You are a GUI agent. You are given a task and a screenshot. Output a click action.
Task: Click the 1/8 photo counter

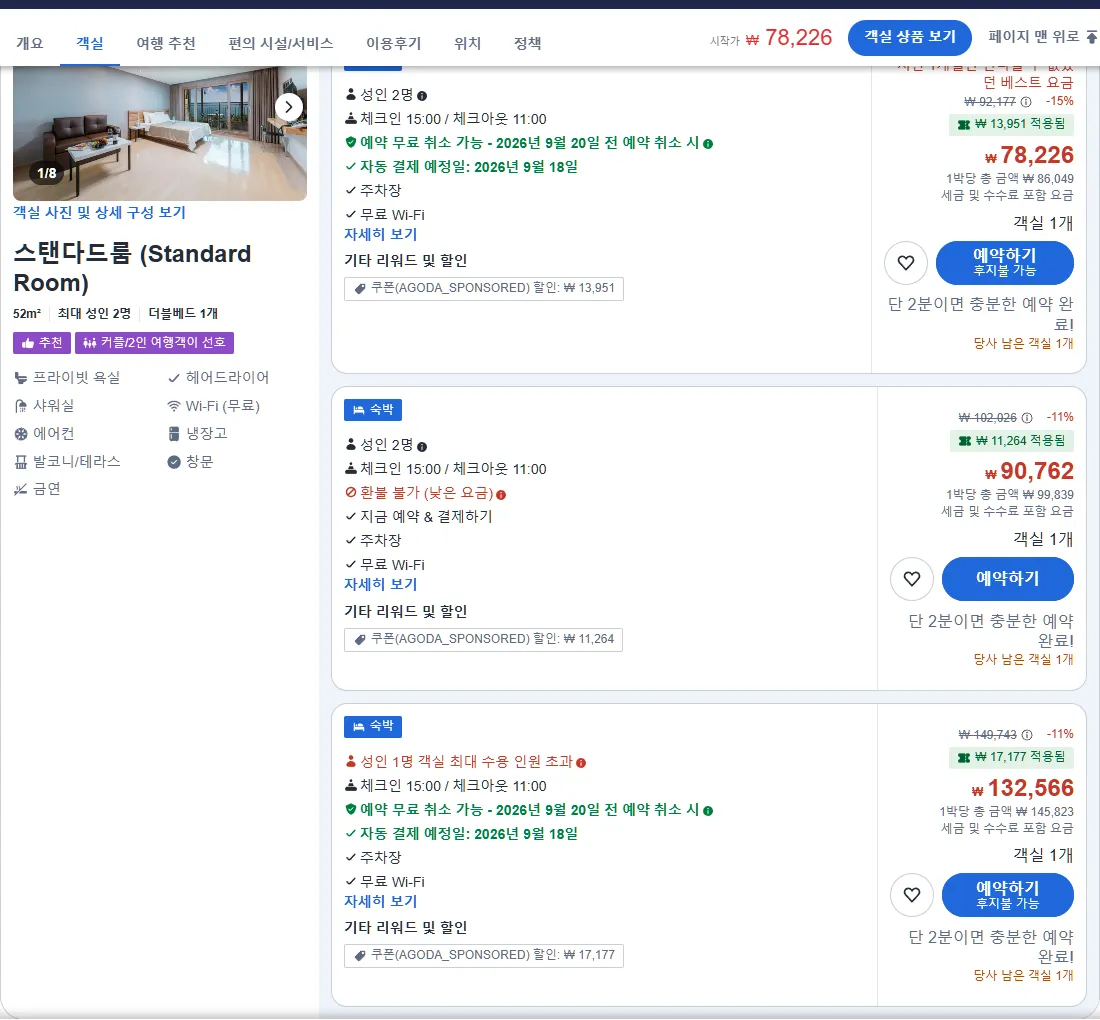[x=46, y=173]
